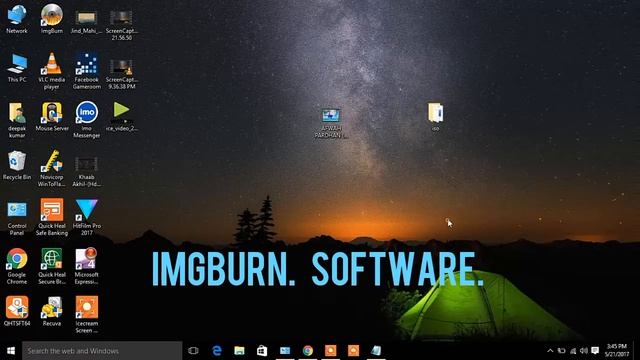
Task: Switch to Chrome on the taskbar
Action: (x=308, y=351)
